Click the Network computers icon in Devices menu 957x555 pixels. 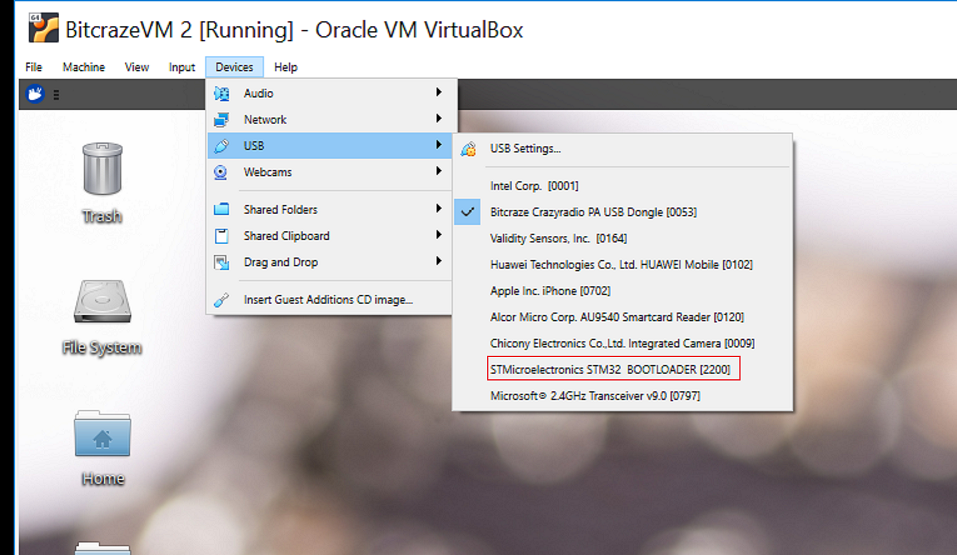[222, 120]
